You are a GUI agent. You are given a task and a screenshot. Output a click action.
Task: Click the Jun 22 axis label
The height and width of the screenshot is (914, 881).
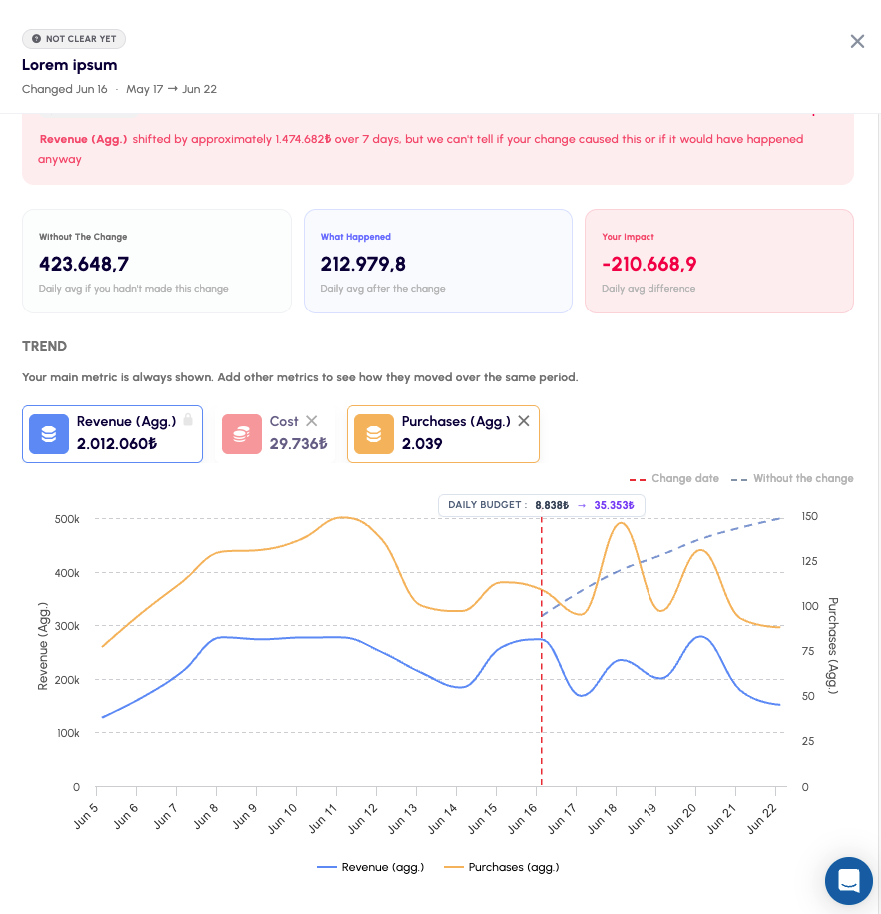(x=762, y=818)
